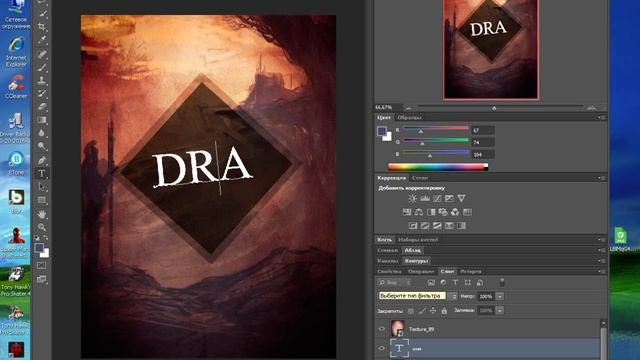Add an Exposure adjustment

click(x=449, y=199)
